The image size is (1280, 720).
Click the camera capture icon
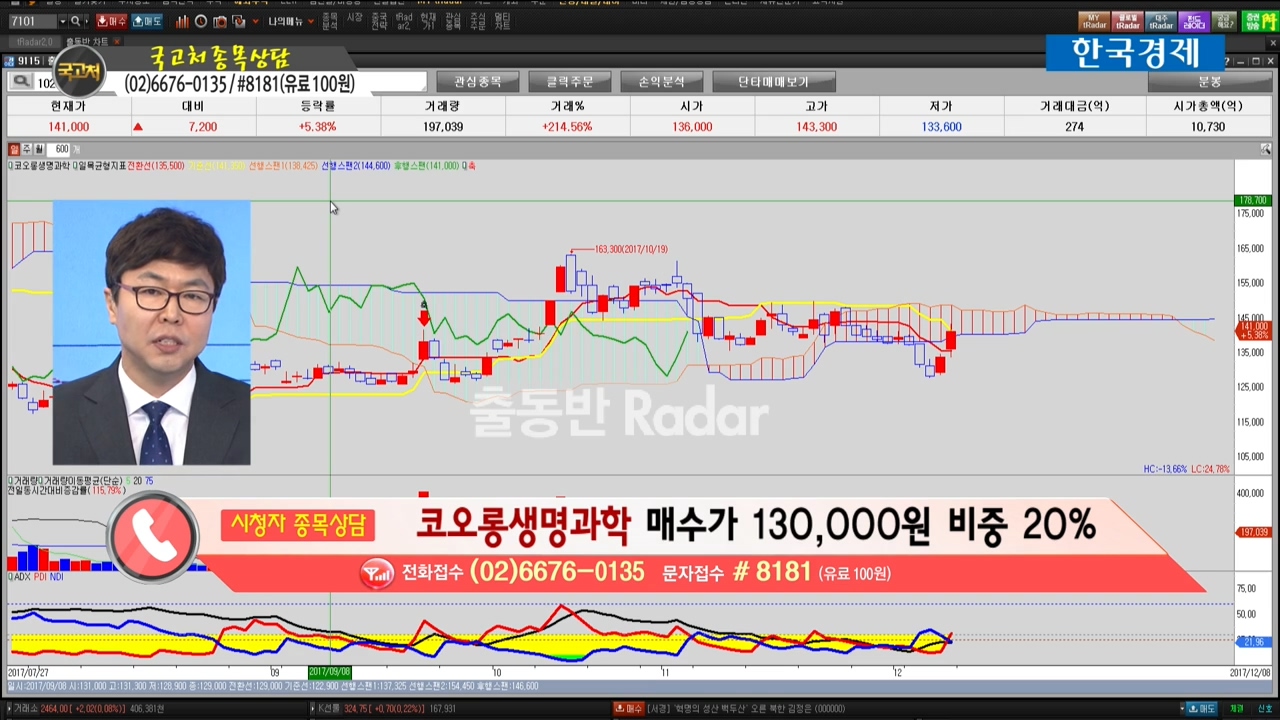point(220,21)
